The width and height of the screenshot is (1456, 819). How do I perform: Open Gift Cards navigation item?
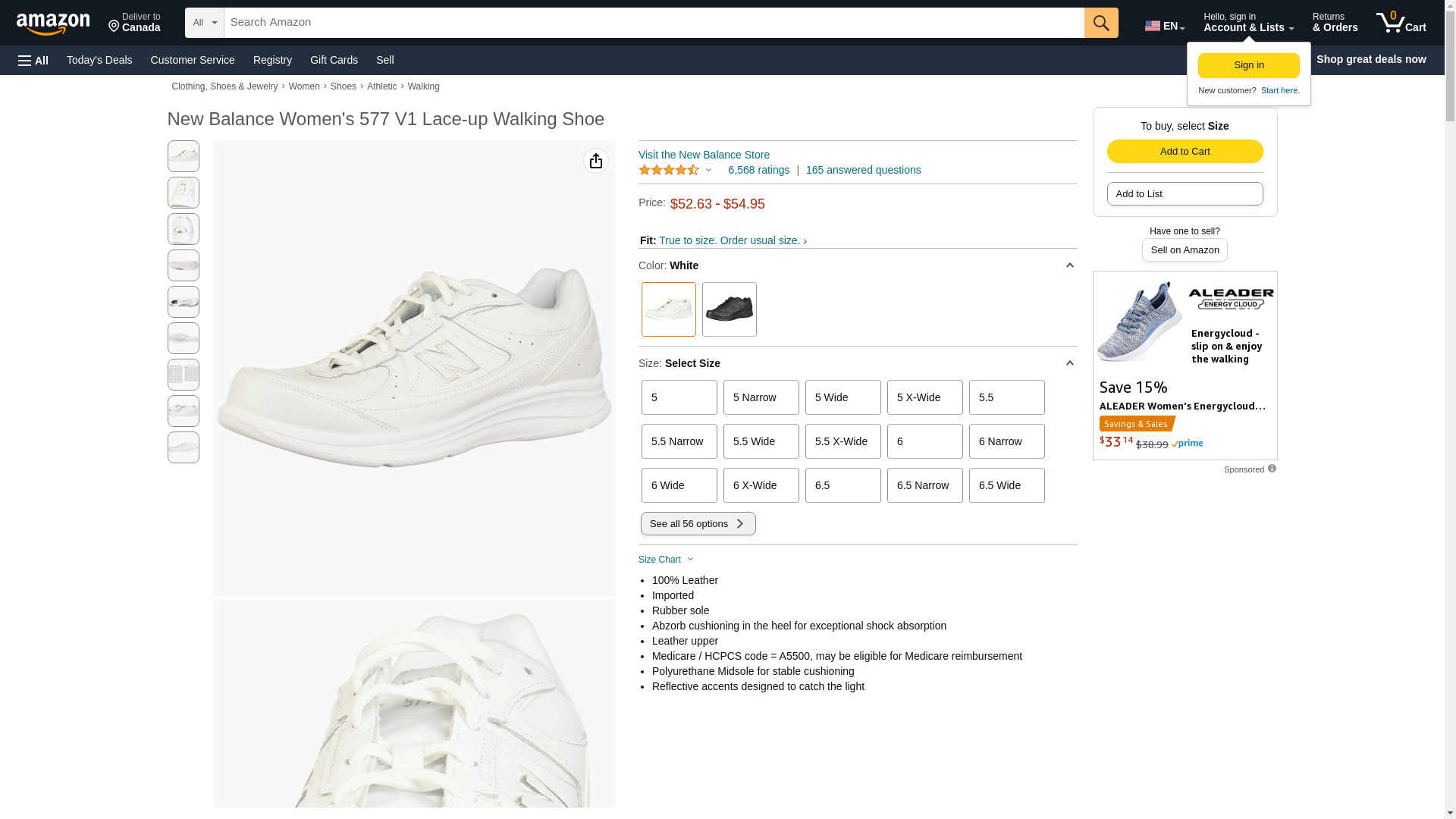coord(334,60)
